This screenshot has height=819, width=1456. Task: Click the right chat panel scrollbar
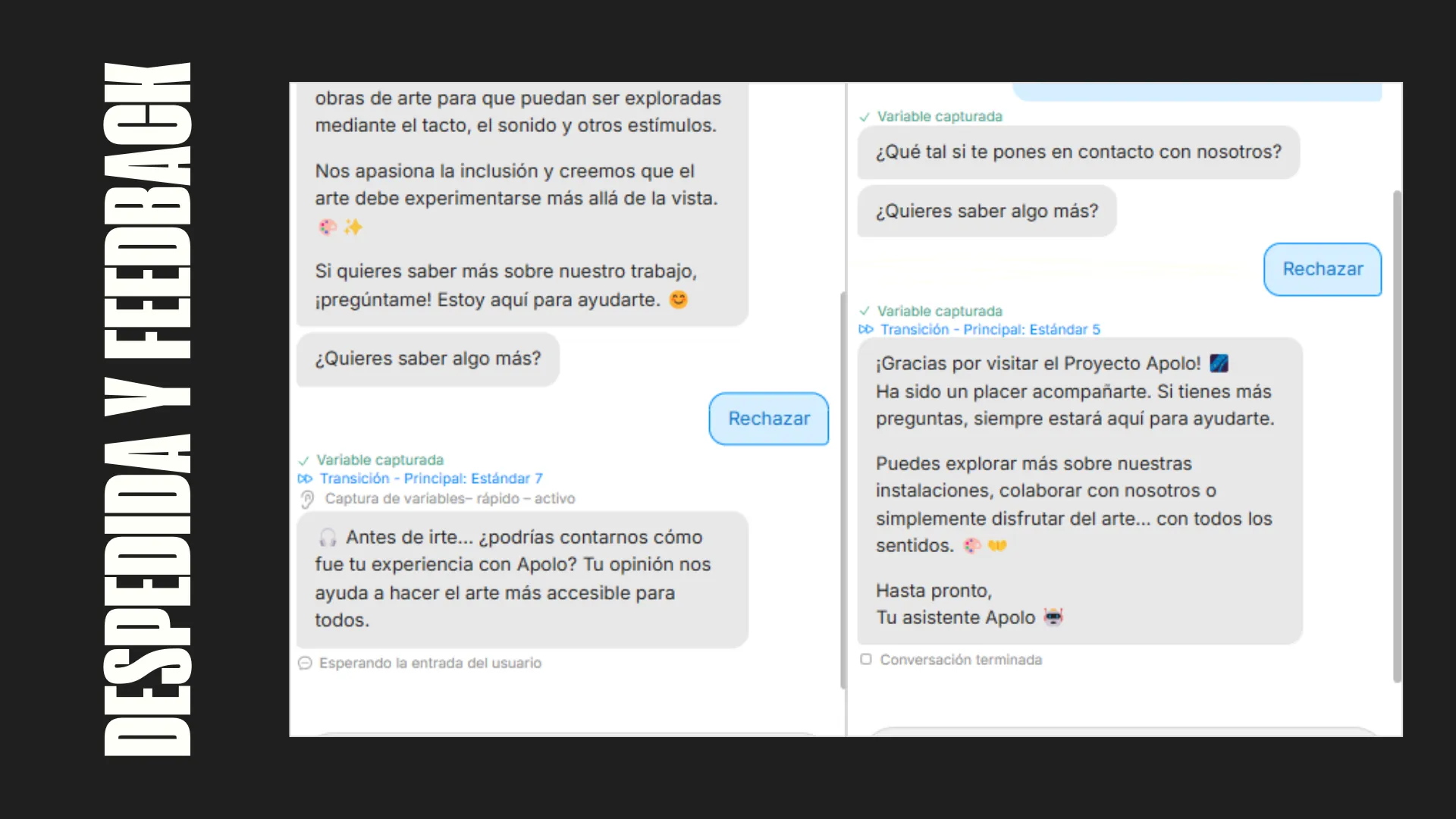(1397, 437)
